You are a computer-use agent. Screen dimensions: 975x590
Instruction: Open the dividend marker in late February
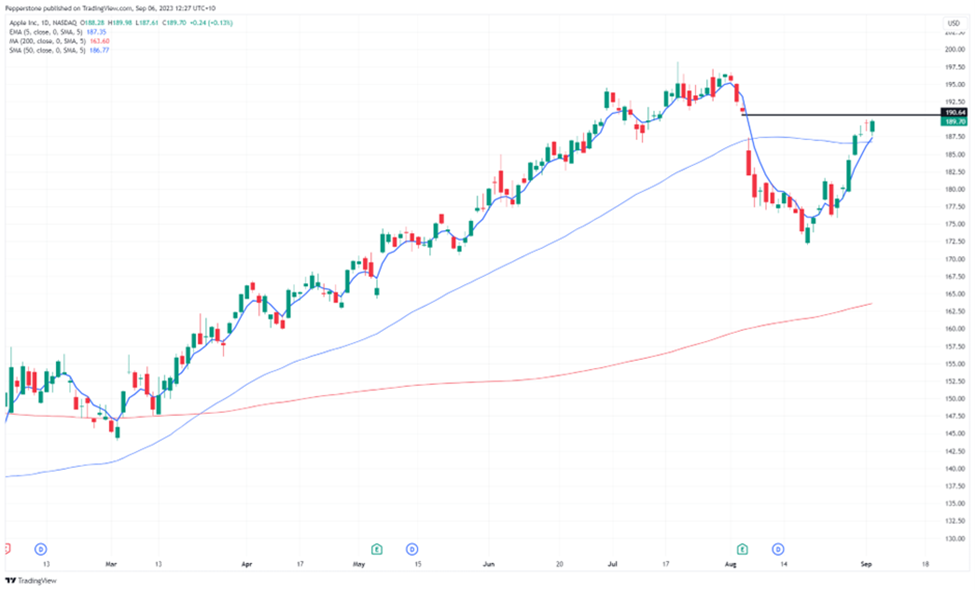point(40,549)
